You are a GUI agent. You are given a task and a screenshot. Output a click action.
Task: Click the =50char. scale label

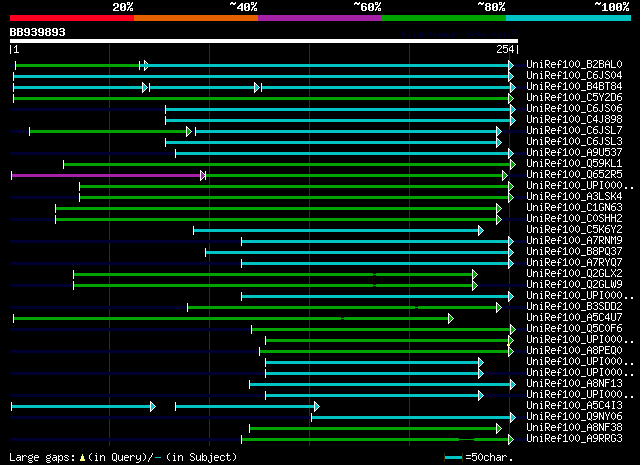(489, 457)
